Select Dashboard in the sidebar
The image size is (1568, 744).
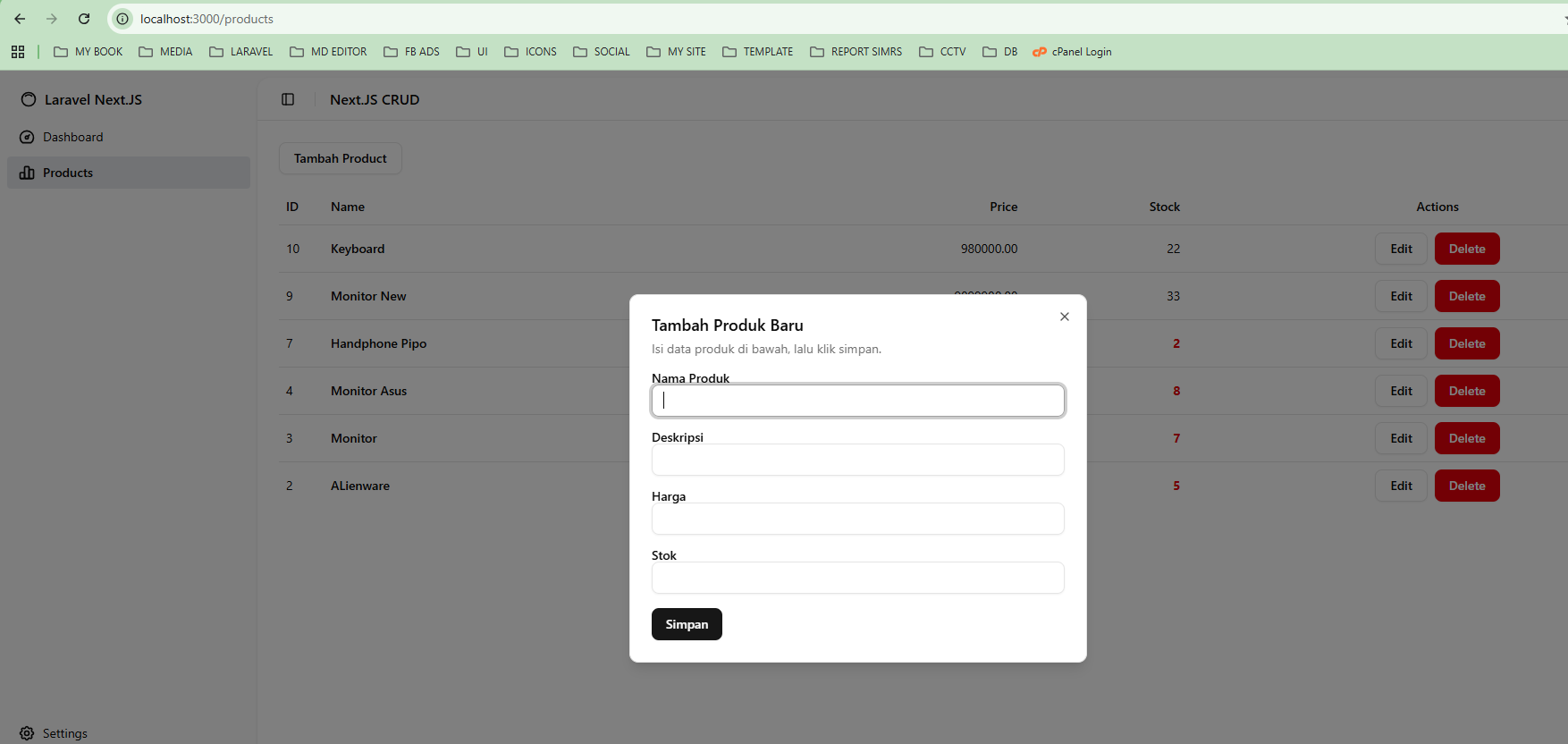click(x=129, y=137)
